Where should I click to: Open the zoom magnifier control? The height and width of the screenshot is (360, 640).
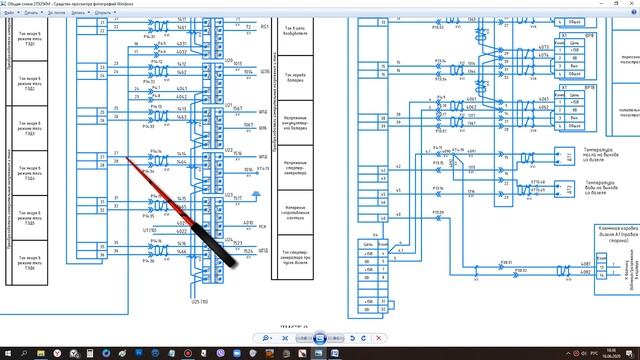pos(266,338)
